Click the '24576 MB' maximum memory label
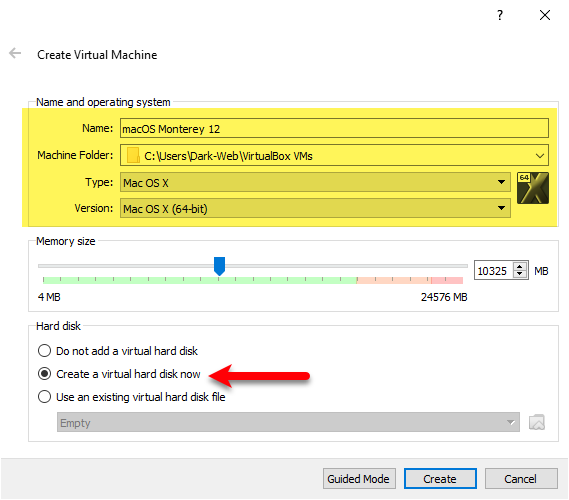This screenshot has width=569, height=500. pyautogui.click(x=444, y=297)
